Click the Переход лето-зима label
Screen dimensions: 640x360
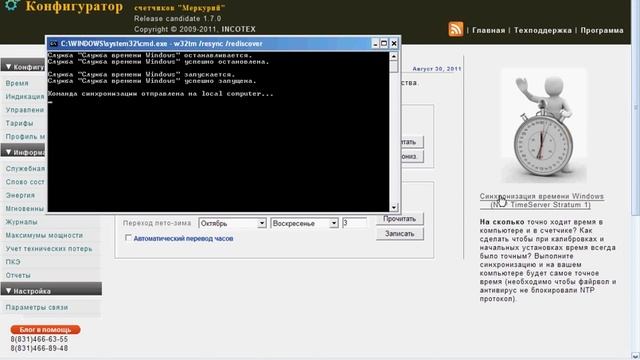[x=157, y=223]
